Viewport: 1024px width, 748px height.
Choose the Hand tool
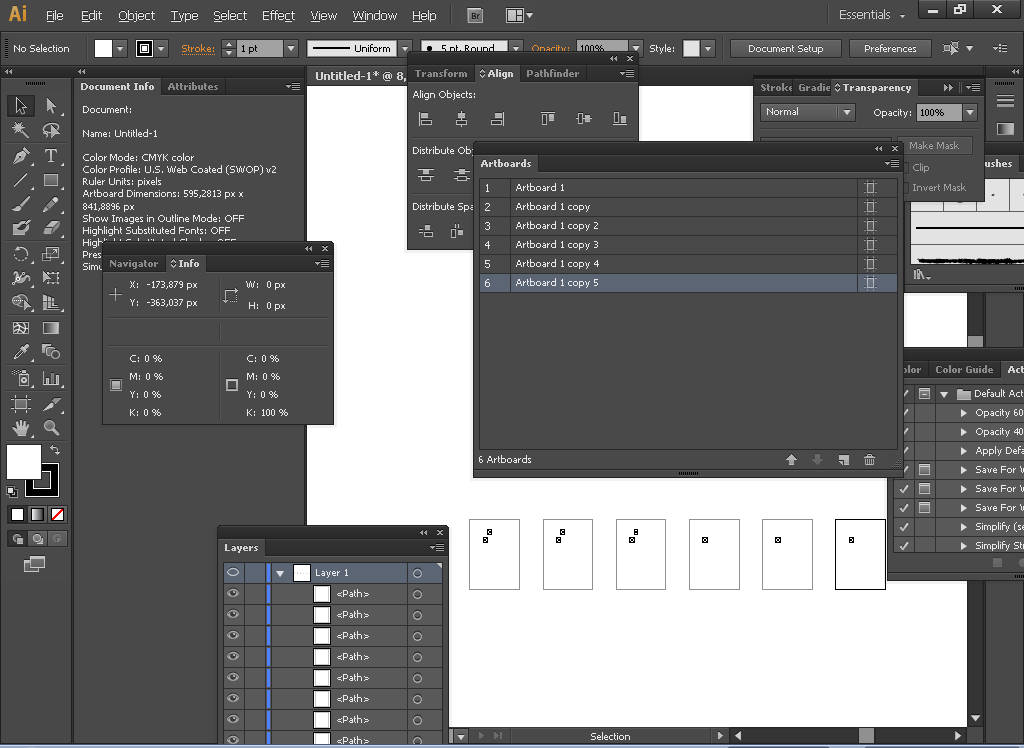tap(21, 428)
